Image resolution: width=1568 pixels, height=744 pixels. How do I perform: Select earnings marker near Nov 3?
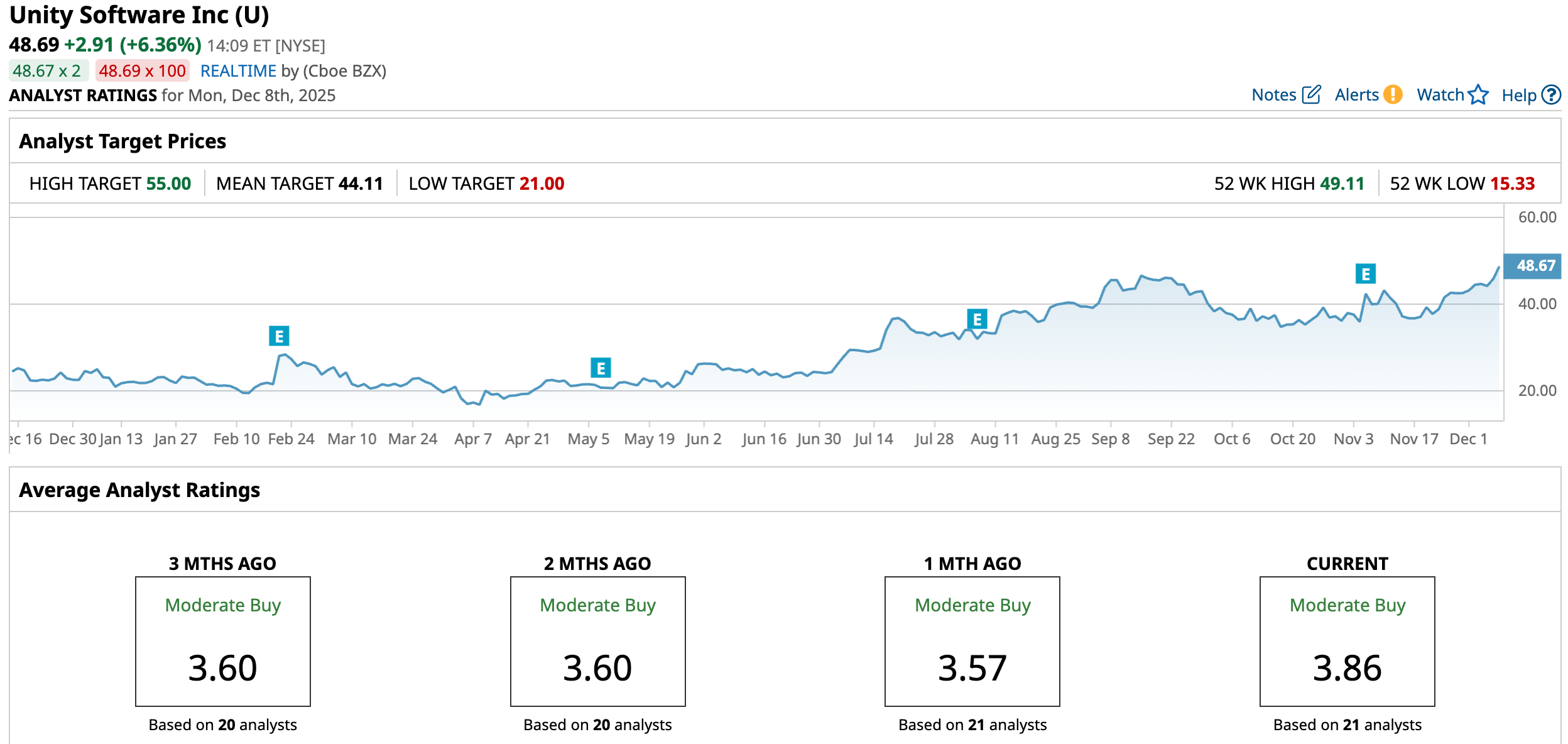click(x=1365, y=273)
